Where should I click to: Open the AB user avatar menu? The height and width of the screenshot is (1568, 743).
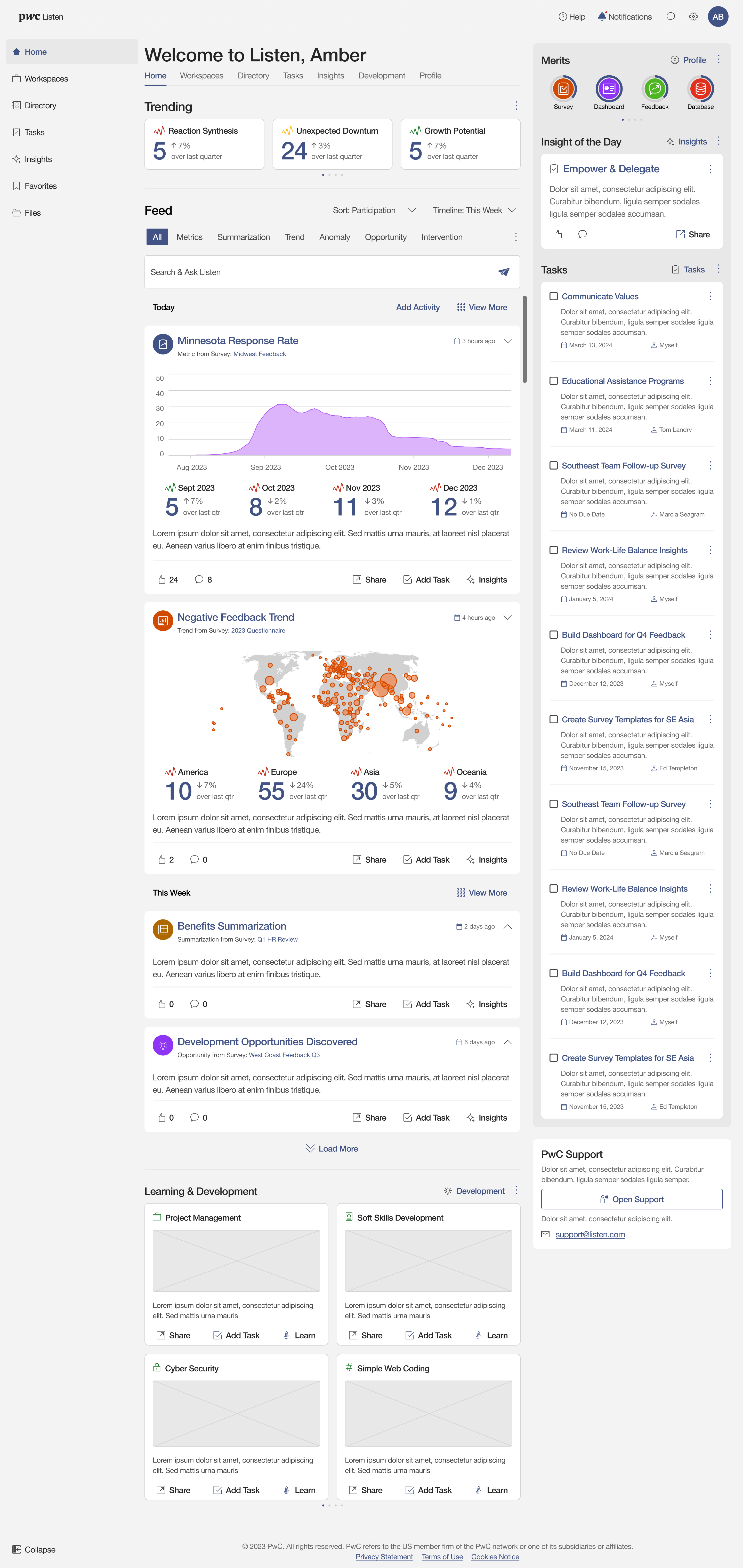718,17
